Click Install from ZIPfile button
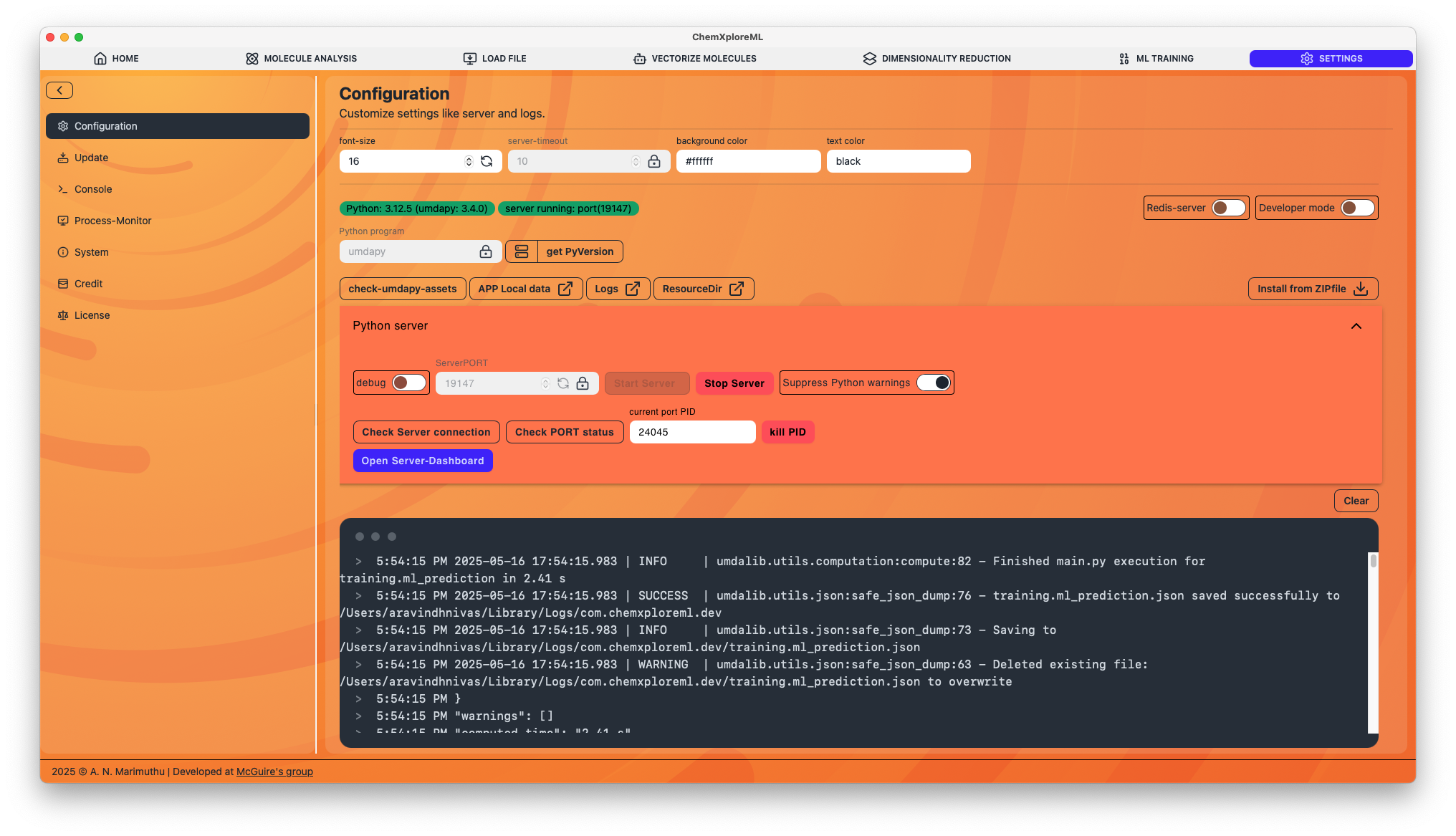This screenshot has height=836, width=1456. point(1313,289)
